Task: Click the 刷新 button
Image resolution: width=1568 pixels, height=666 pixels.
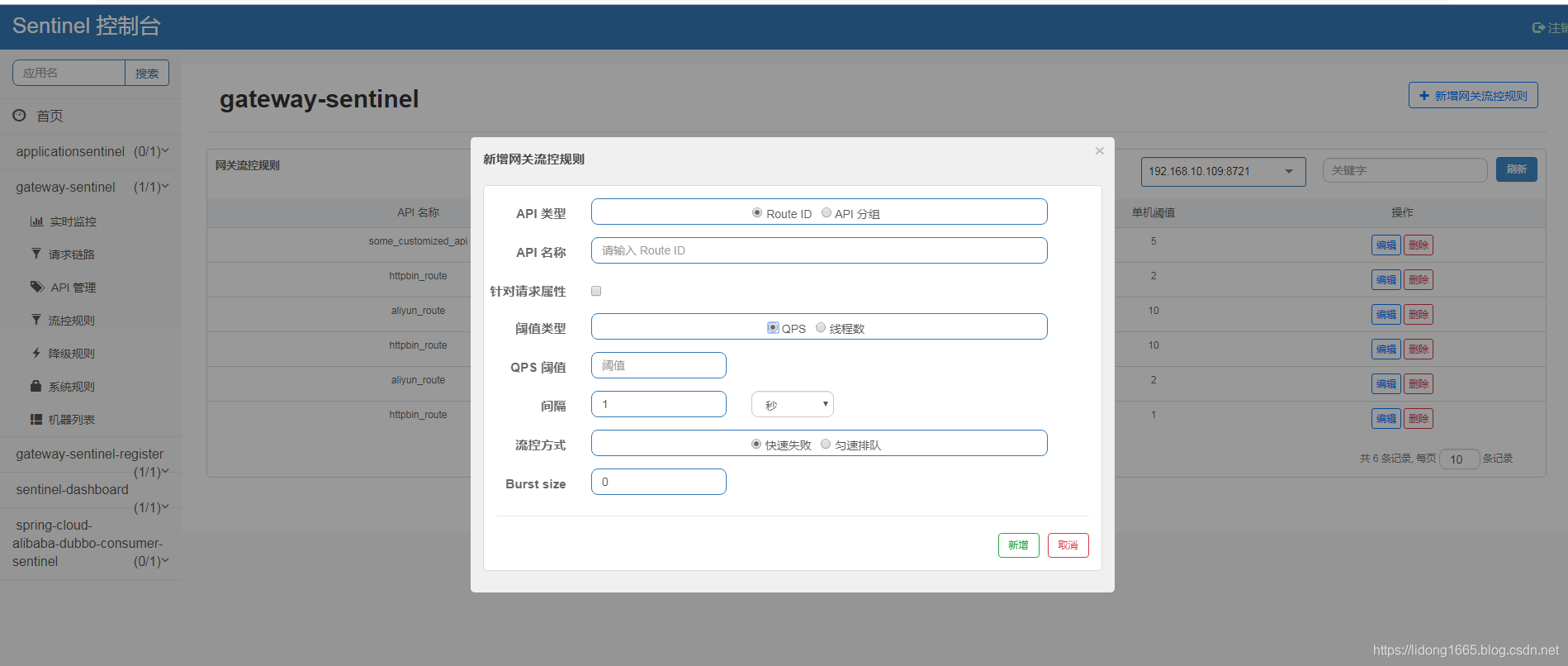Action: (1517, 169)
